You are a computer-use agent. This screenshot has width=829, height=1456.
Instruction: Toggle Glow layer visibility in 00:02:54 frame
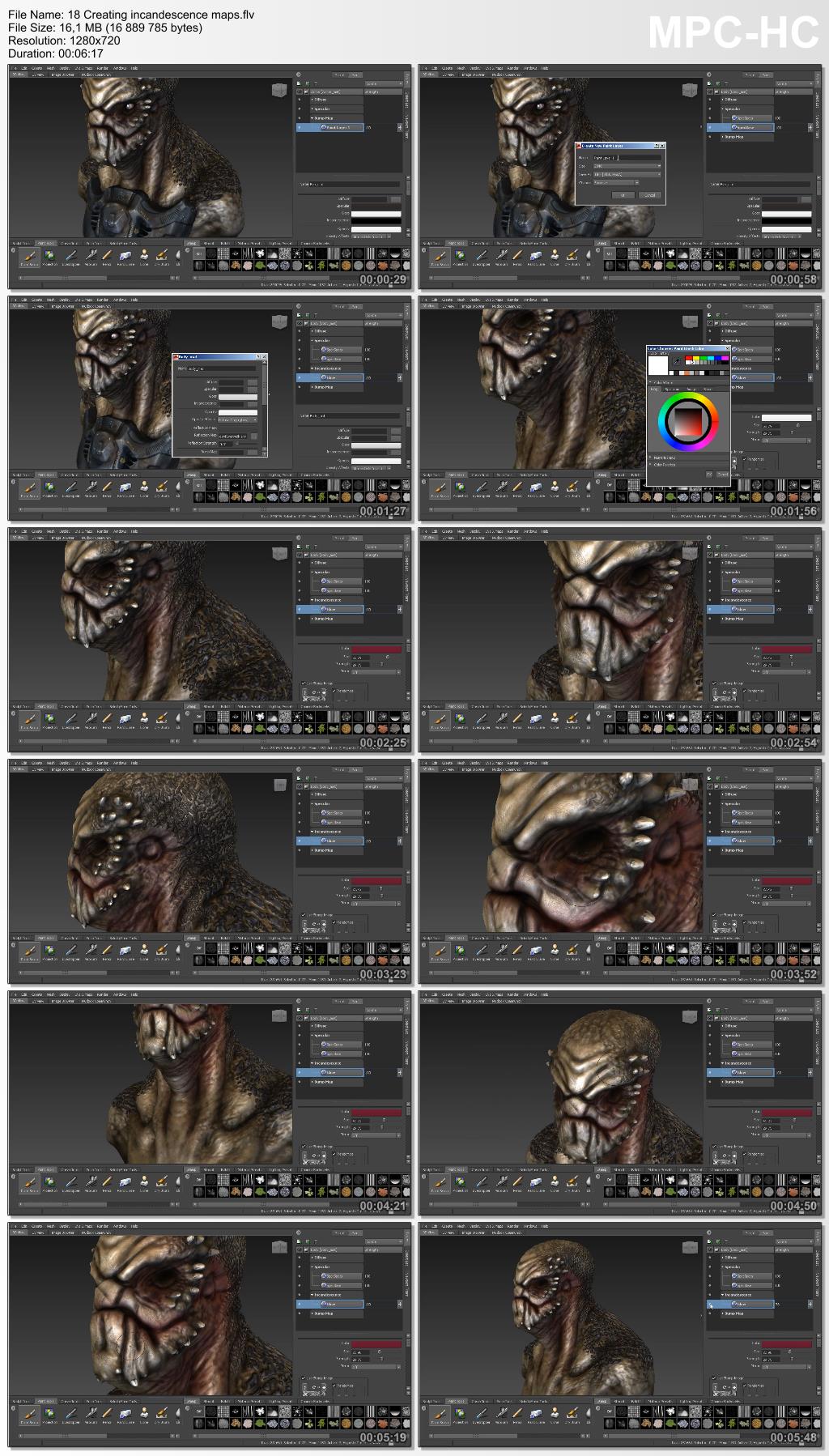click(x=709, y=609)
